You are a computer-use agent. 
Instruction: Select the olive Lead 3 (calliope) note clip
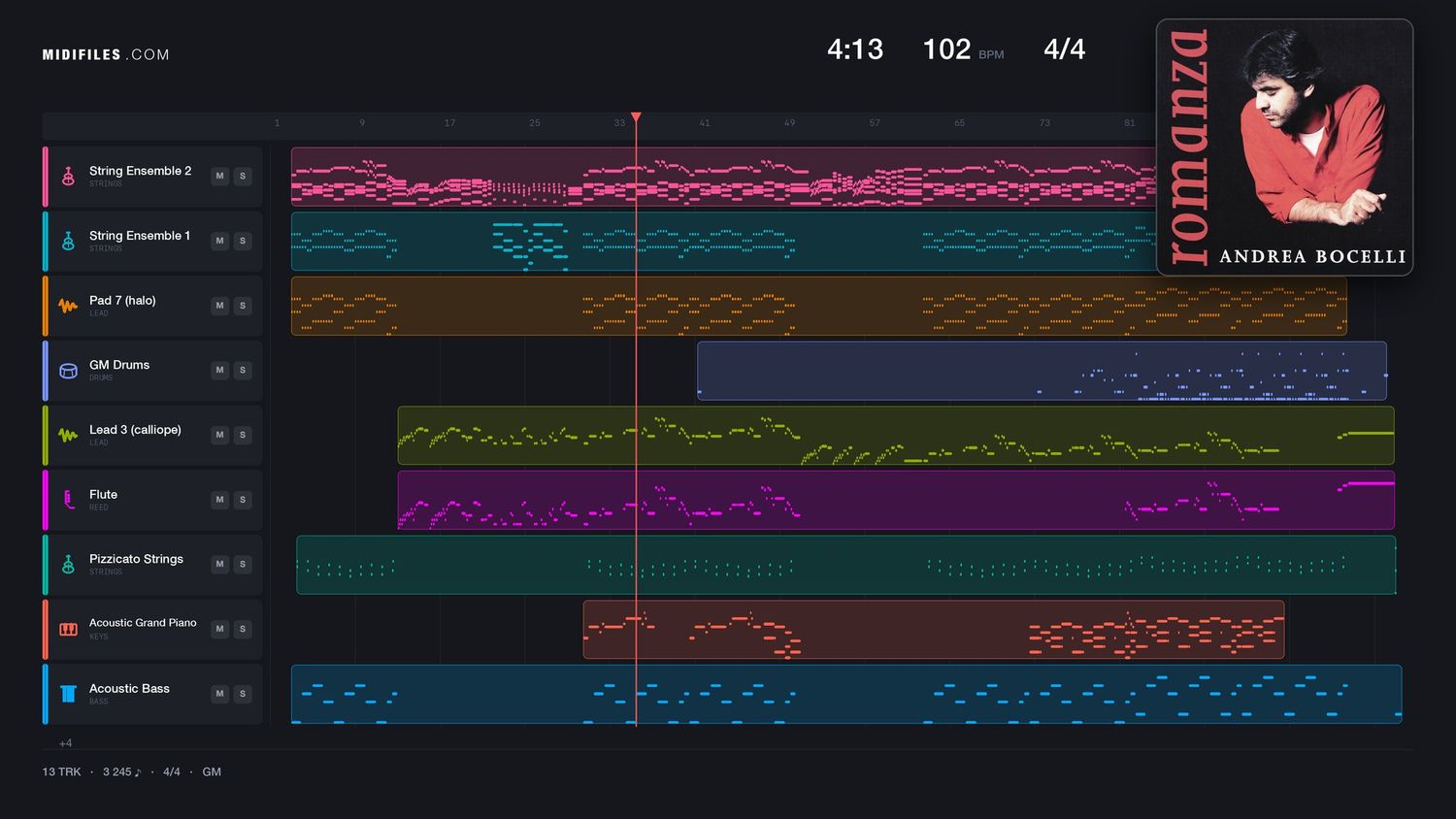tap(896, 436)
